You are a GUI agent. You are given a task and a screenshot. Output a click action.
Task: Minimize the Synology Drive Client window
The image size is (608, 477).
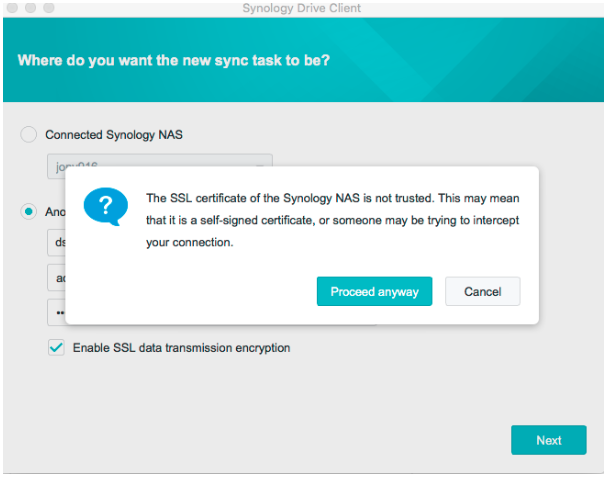point(30,8)
